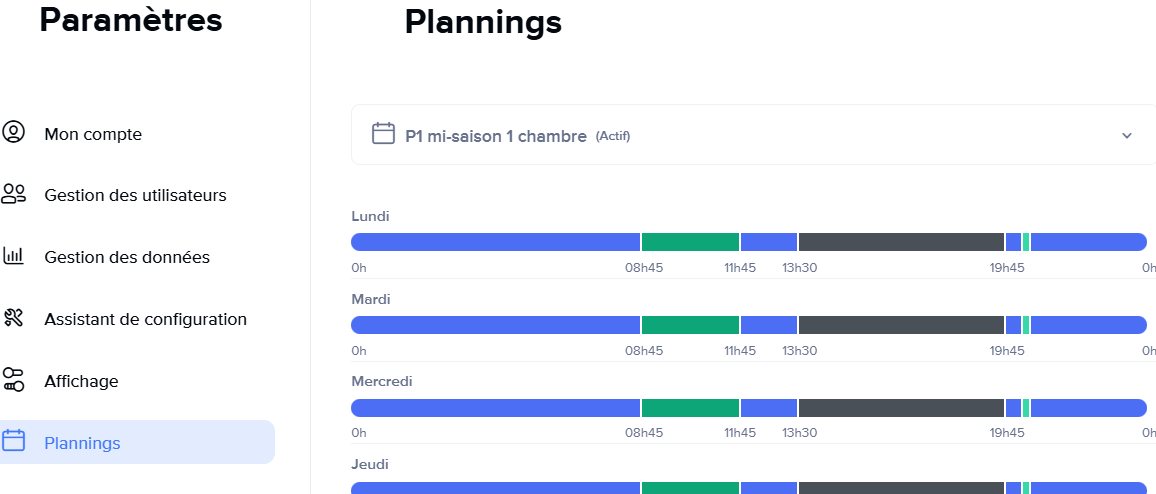Click the calendar icon beside P1 mi-saison
1156x494 pixels.
tap(383, 134)
